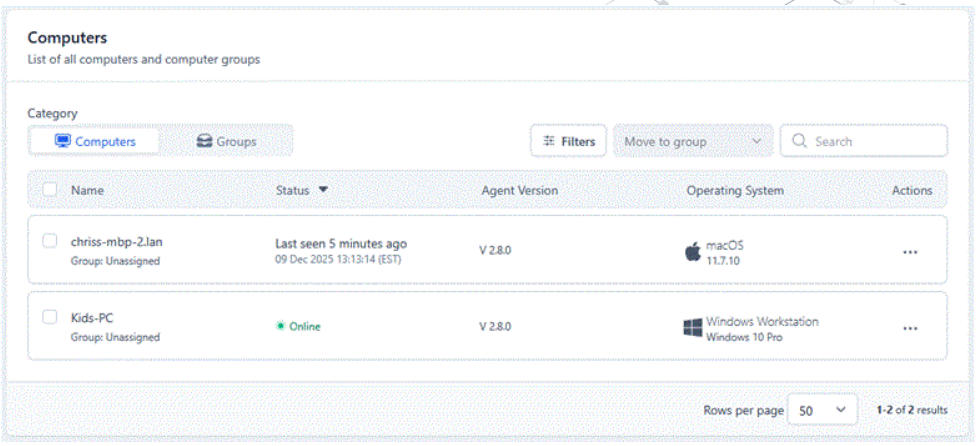Click the monitor icon on Computers tab

[x=63, y=142]
